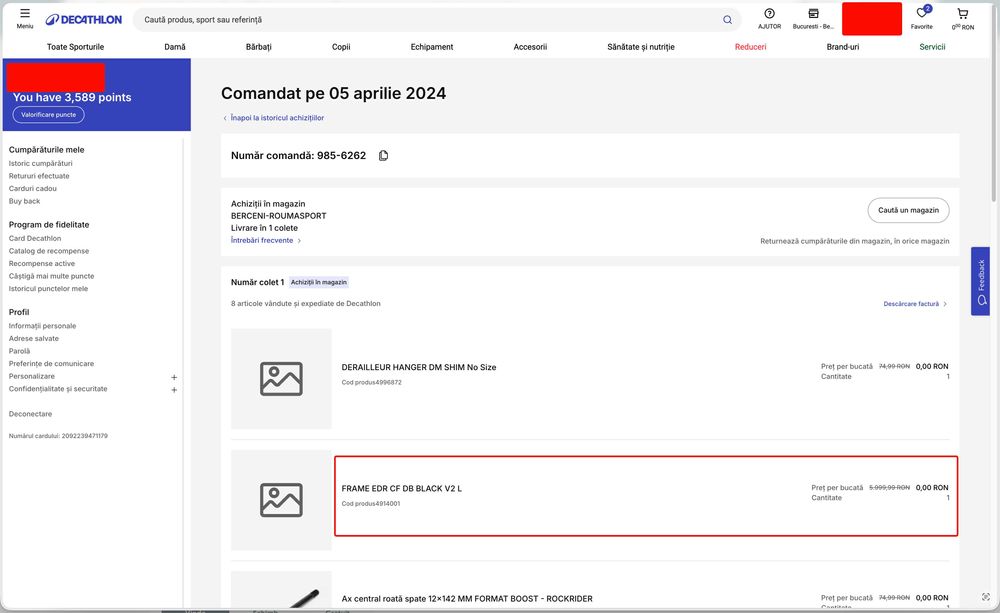Click the Feedback side tab
This screenshot has width=1000, height=613.
tap(980, 281)
